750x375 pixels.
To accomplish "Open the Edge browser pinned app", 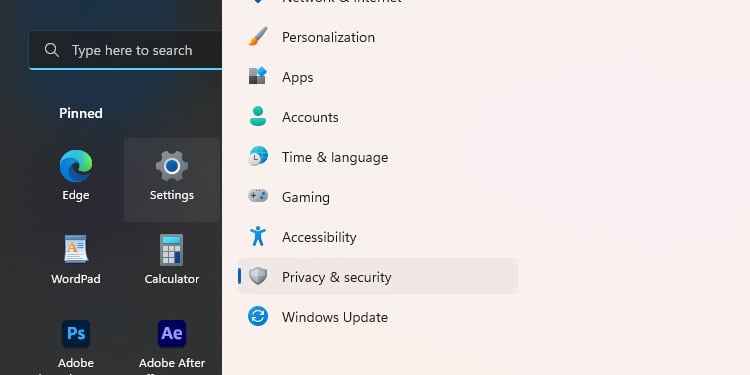I will coord(76,166).
